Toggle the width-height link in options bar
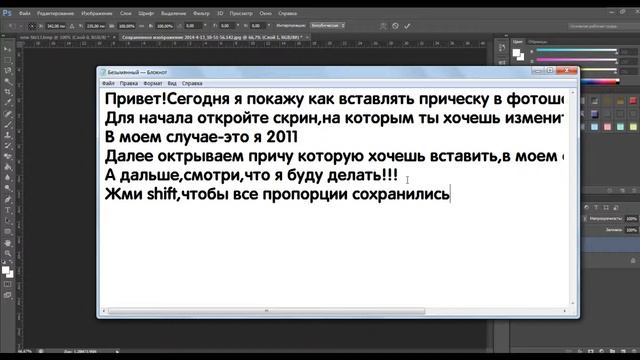 coord(142,26)
